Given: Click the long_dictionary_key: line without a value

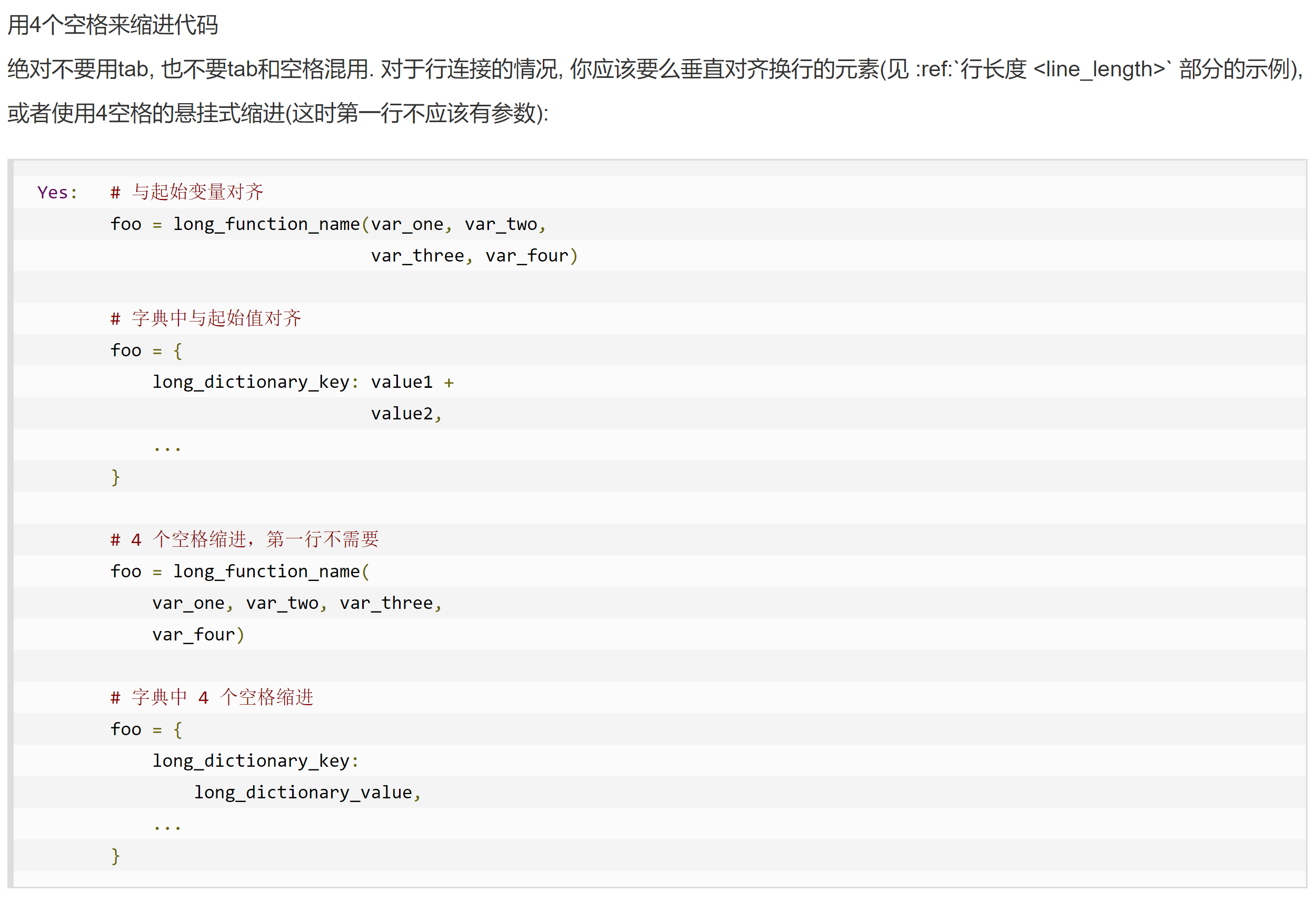Looking at the screenshot, I should [x=255, y=761].
